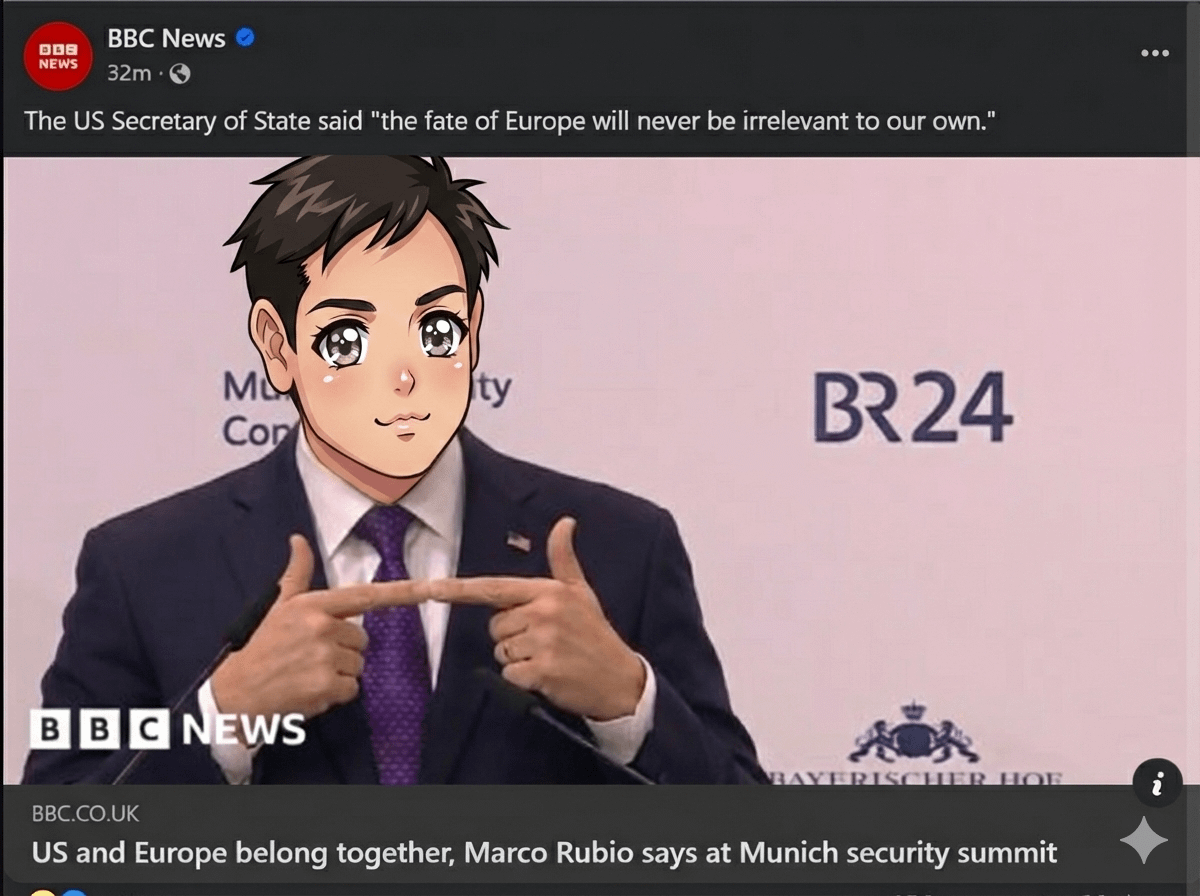The height and width of the screenshot is (896, 1200).
Task: Open the three-dot post options menu
Action: click(1154, 53)
